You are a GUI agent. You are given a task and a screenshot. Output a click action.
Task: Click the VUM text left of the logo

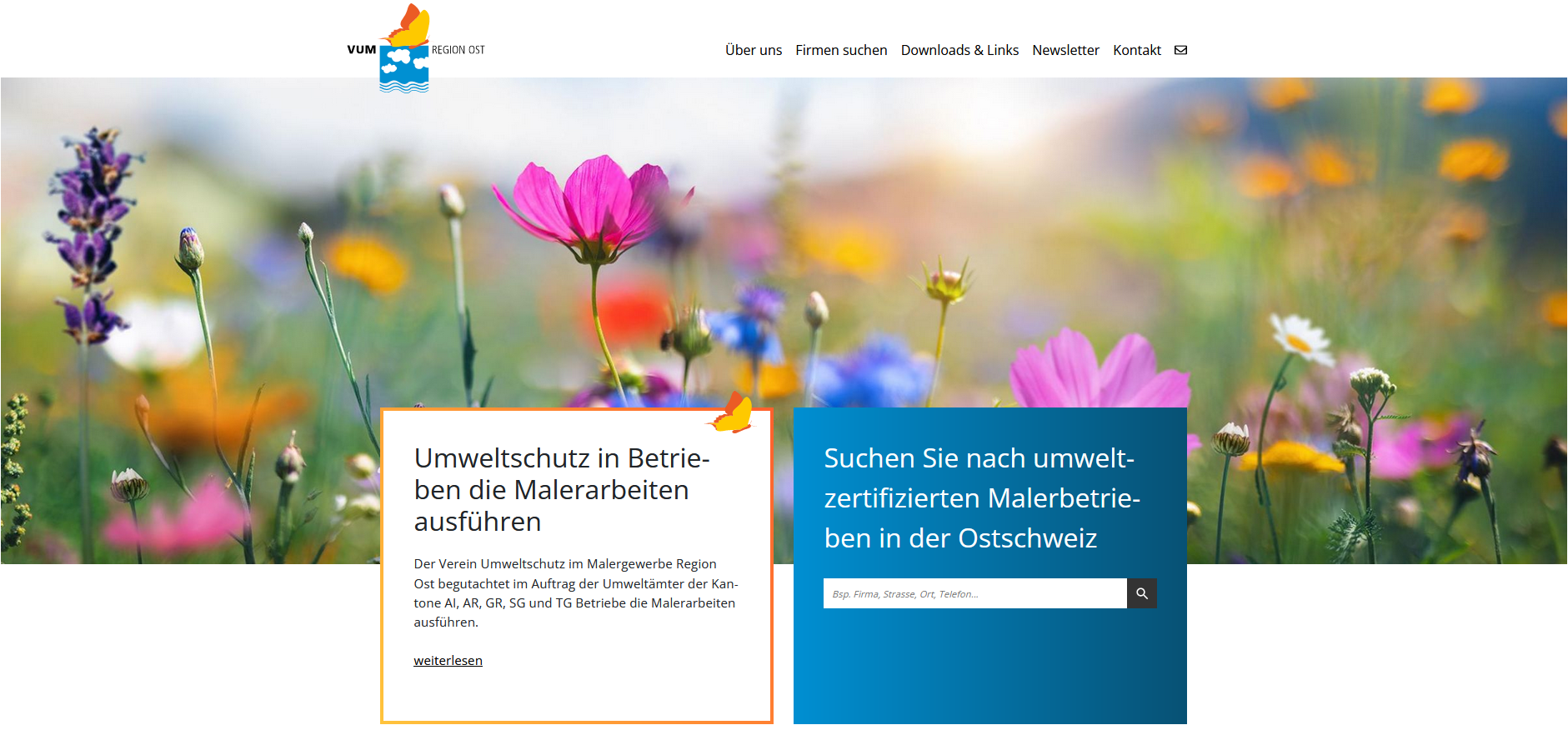(x=362, y=50)
